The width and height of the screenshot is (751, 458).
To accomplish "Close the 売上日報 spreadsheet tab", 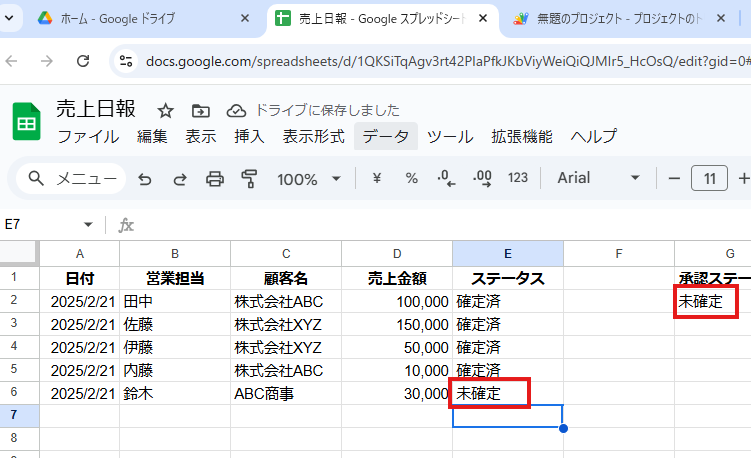I will click(483, 18).
